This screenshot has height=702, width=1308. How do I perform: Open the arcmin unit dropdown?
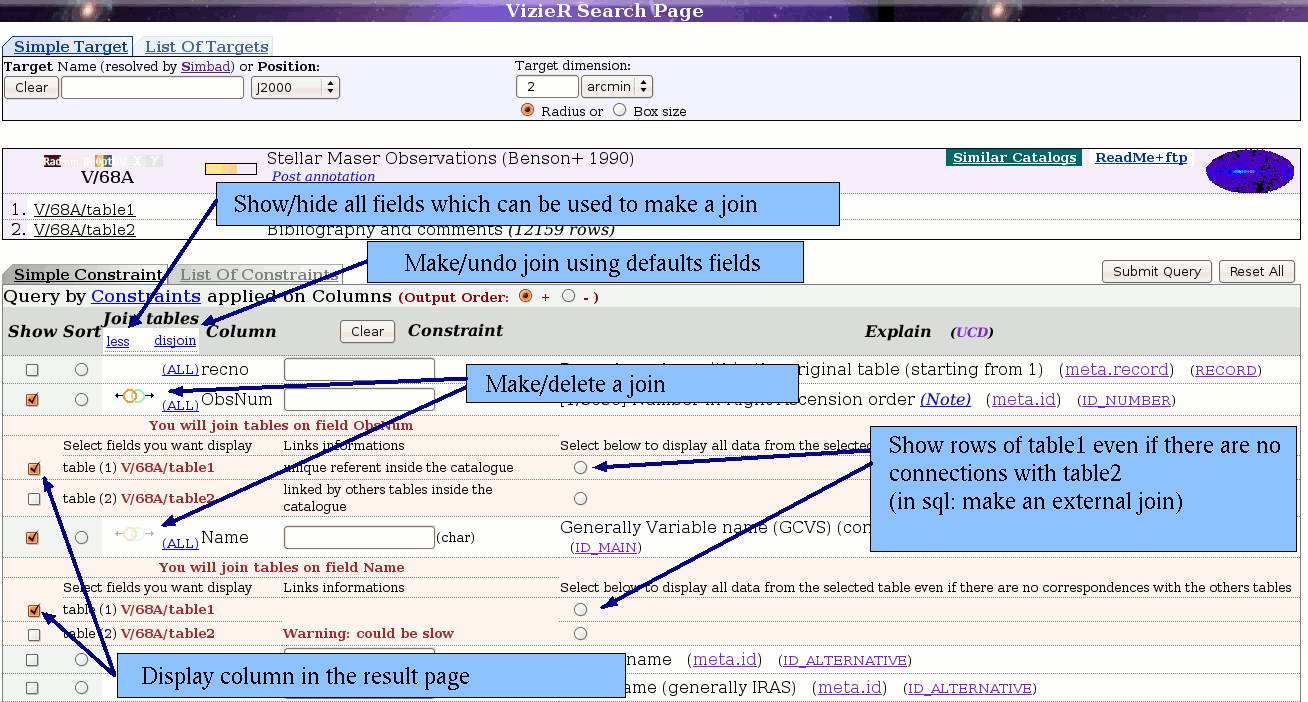click(x=617, y=87)
